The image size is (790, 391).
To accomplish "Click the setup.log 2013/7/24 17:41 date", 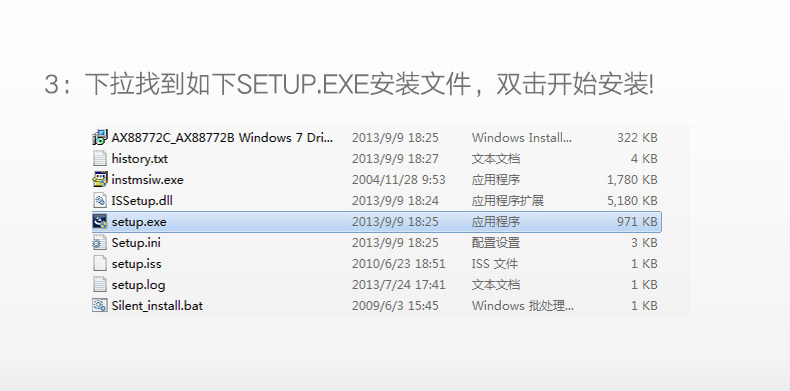I will (x=399, y=285).
